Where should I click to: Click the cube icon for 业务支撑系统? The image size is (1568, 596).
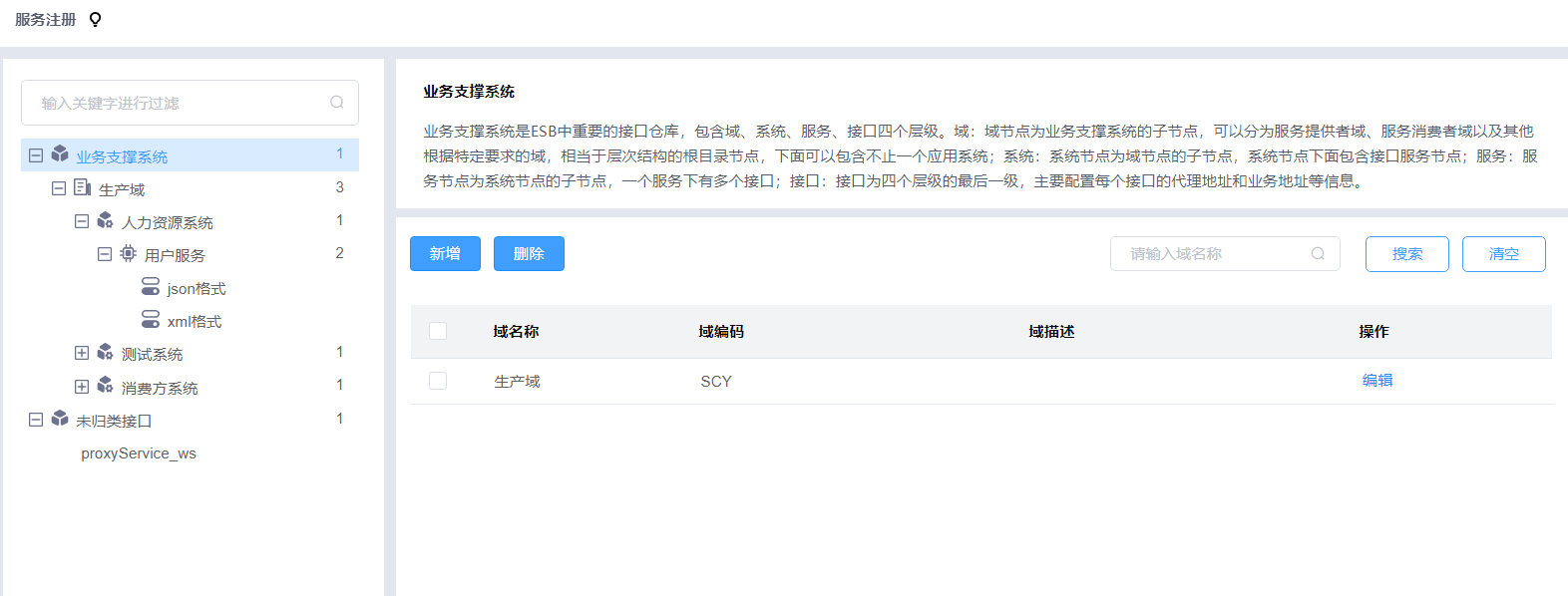pyautogui.click(x=60, y=154)
